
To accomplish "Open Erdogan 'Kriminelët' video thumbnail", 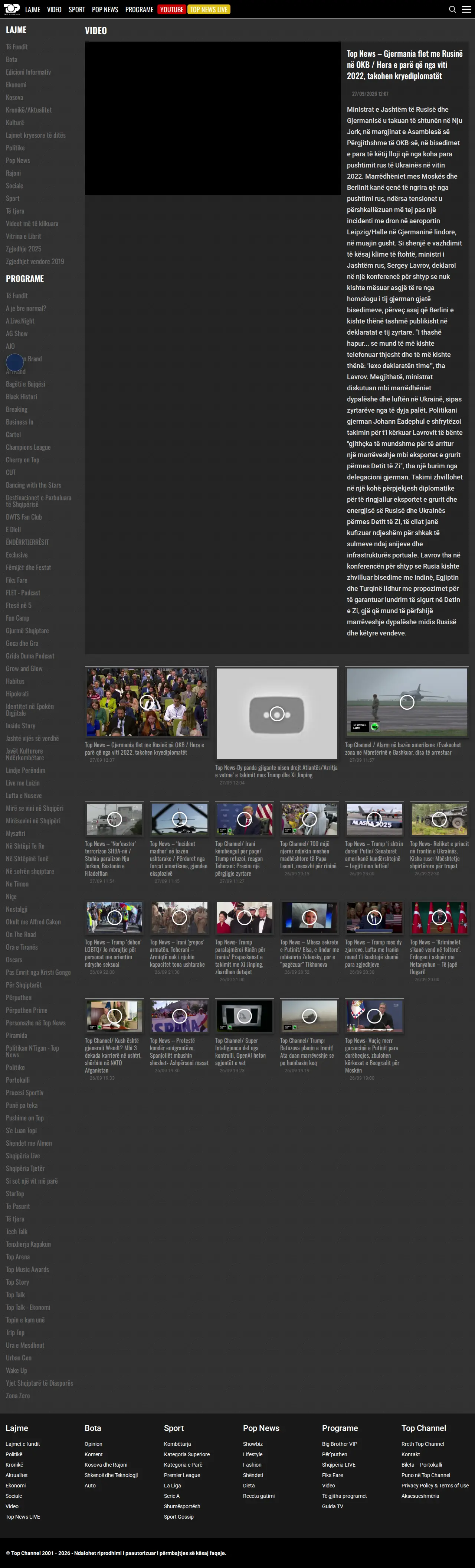I will 439,917.
